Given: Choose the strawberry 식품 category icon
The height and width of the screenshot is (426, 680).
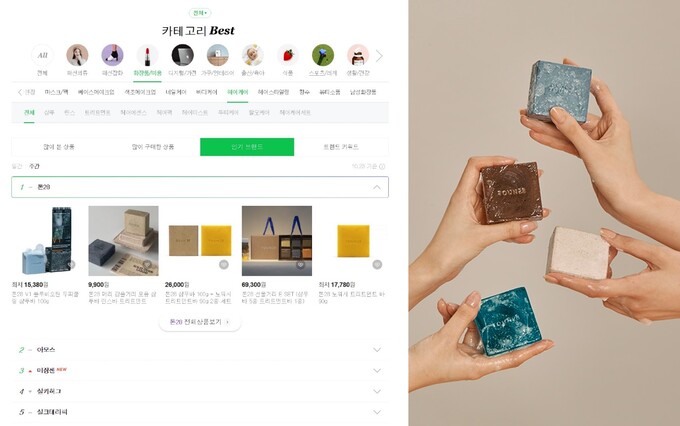Looking at the screenshot, I should coord(288,56).
